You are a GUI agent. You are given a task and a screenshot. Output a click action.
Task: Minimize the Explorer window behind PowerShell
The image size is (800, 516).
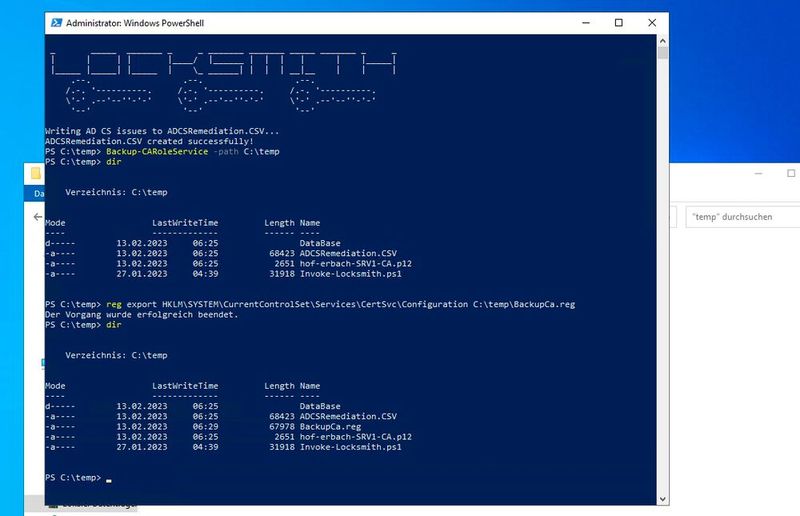point(758,174)
